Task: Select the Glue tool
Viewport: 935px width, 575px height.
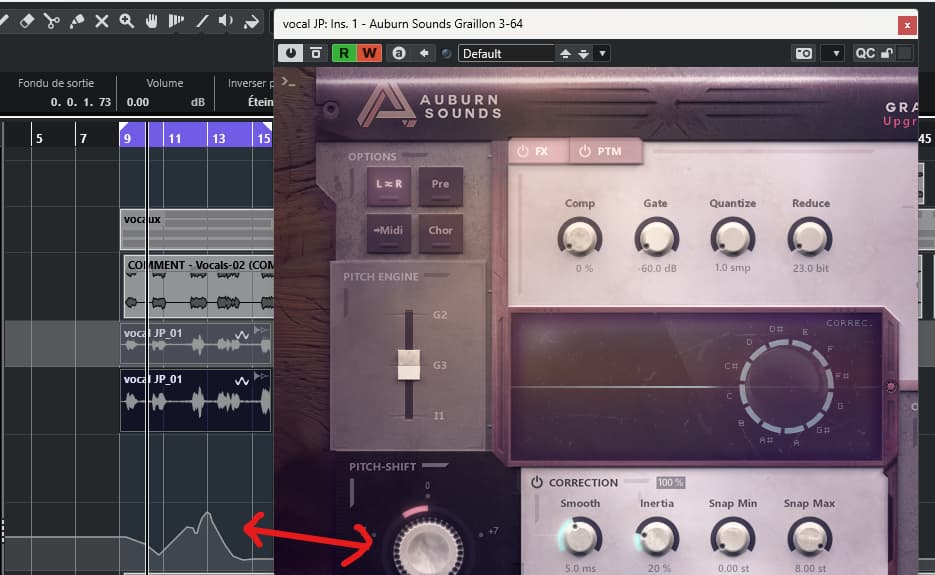Action: point(77,21)
